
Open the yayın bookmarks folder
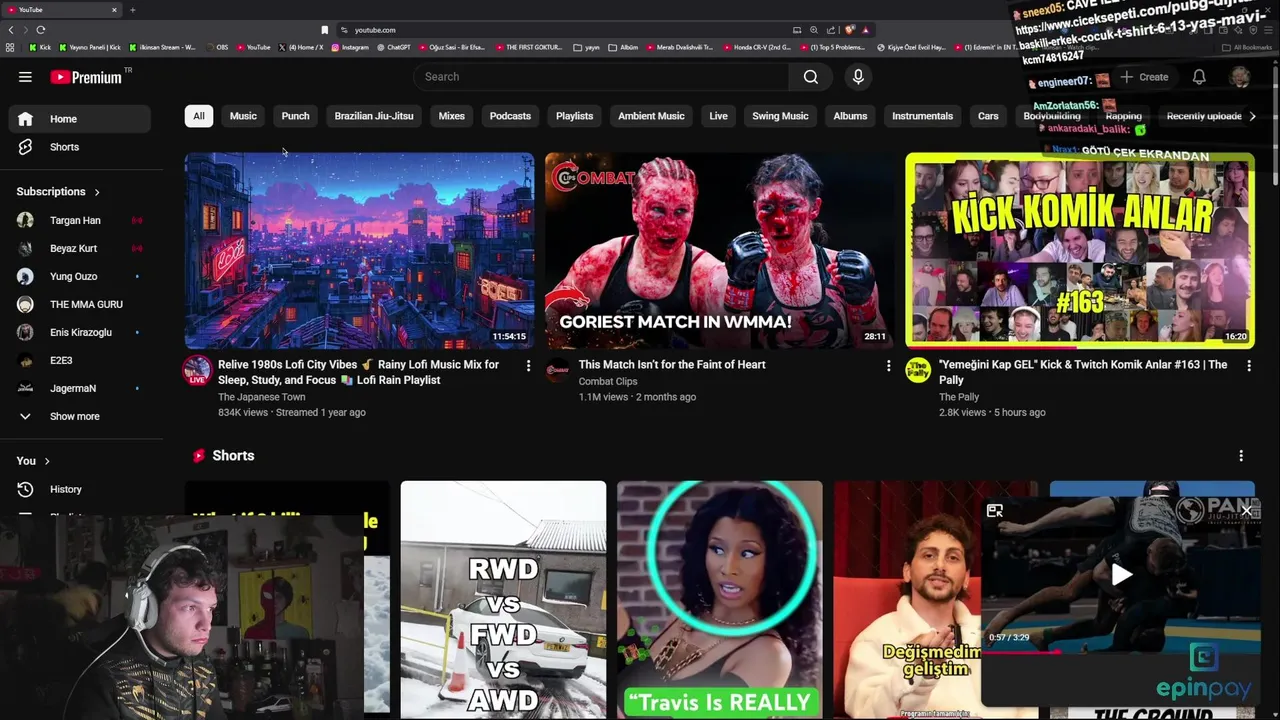pos(586,47)
